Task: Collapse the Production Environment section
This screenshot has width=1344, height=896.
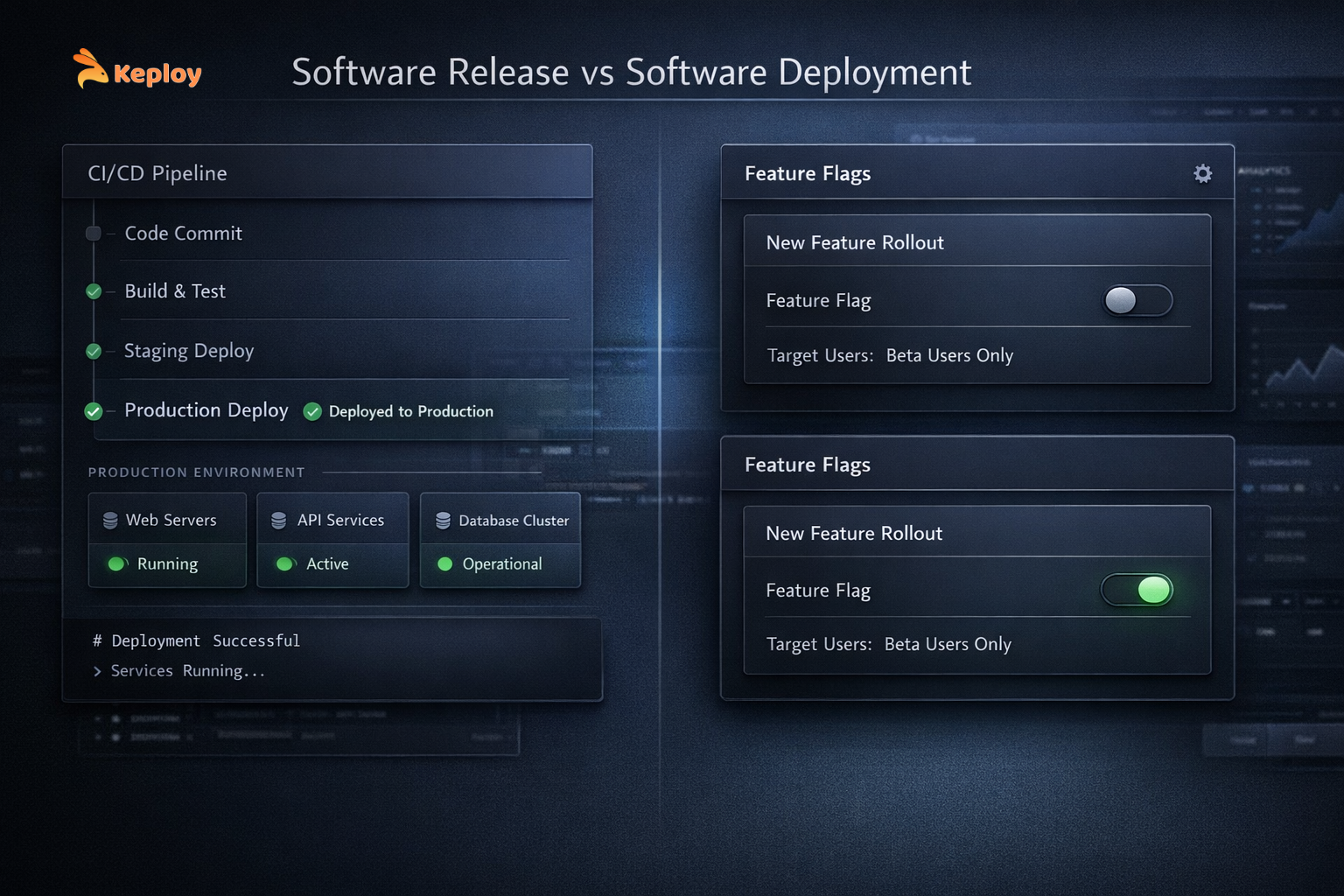Action: pos(195,472)
